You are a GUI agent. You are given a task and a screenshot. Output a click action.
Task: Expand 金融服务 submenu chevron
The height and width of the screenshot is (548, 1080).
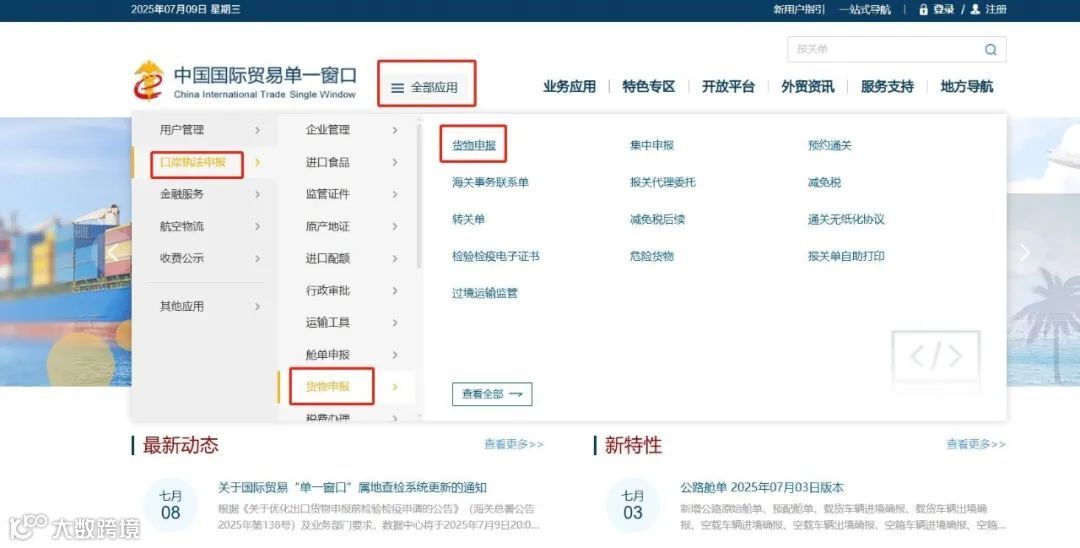[x=258, y=194]
